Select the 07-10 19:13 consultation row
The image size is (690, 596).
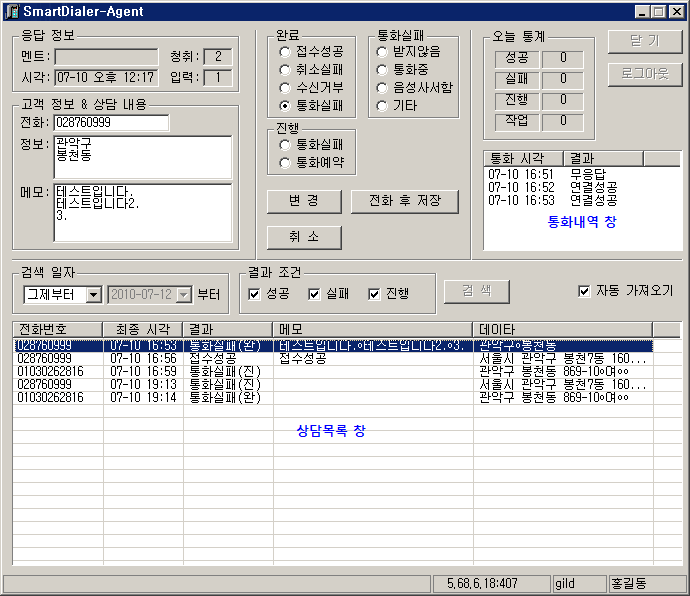(x=333, y=385)
